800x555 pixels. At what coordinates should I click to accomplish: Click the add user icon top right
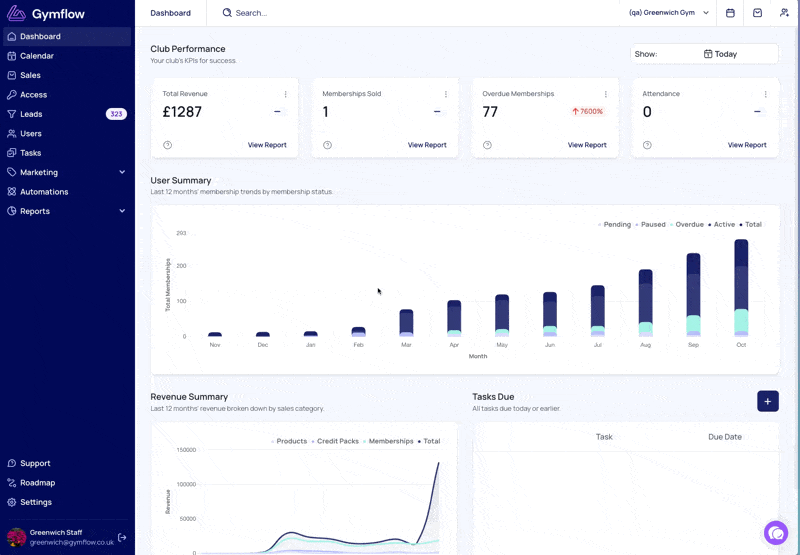click(784, 13)
